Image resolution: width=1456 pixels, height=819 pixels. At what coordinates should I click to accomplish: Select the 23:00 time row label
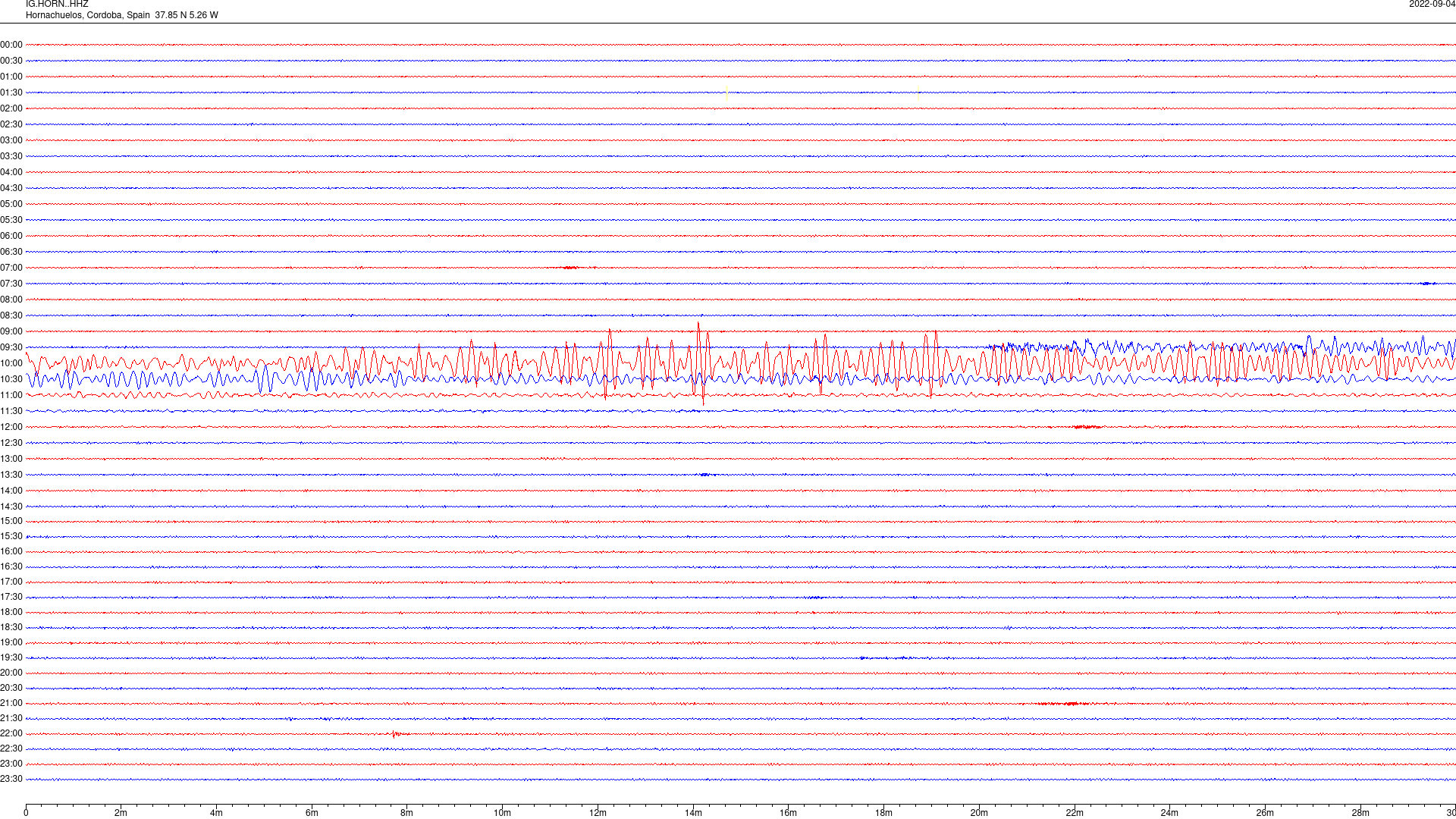pyautogui.click(x=11, y=764)
